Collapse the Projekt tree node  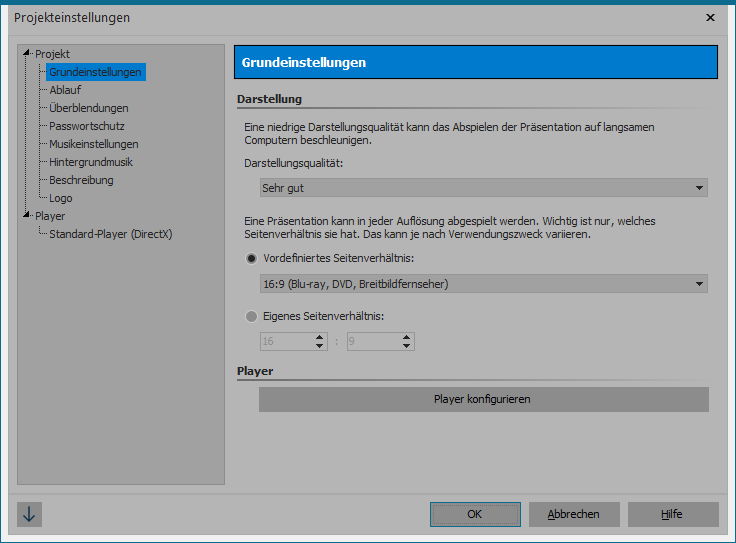28,53
